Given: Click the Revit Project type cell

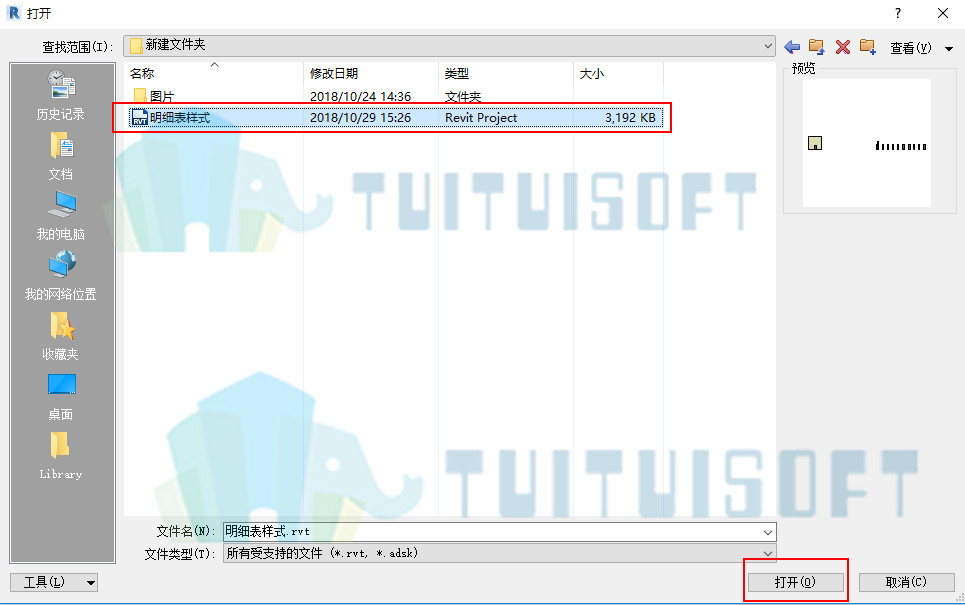Looking at the screenshot, I should pos(481,118).
